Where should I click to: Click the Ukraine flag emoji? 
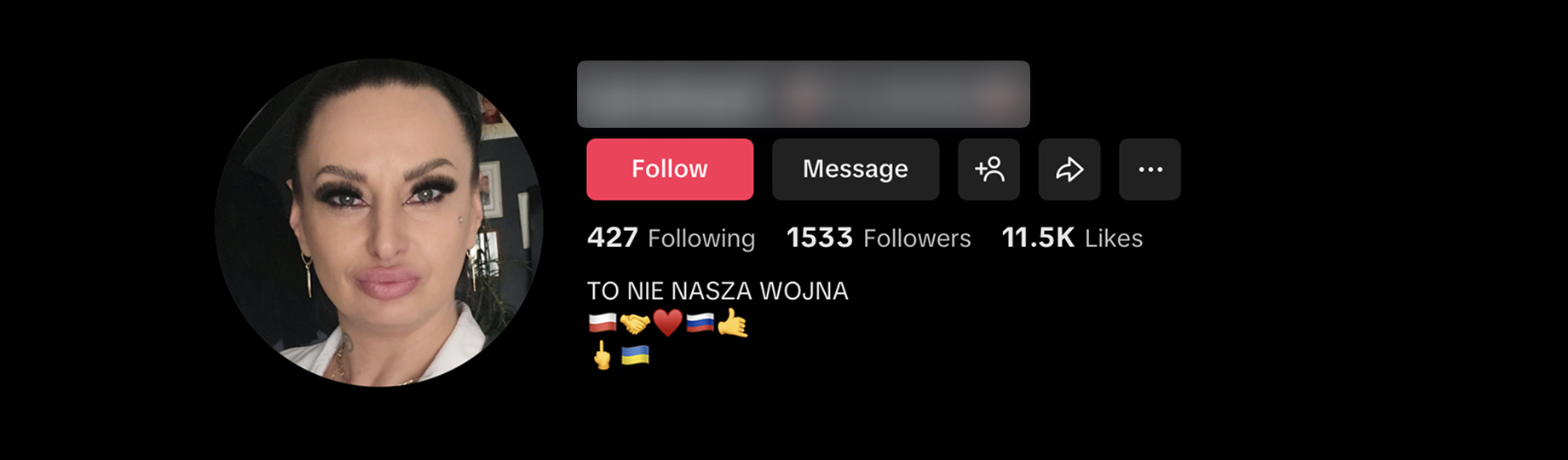click(x=635, y=355)
